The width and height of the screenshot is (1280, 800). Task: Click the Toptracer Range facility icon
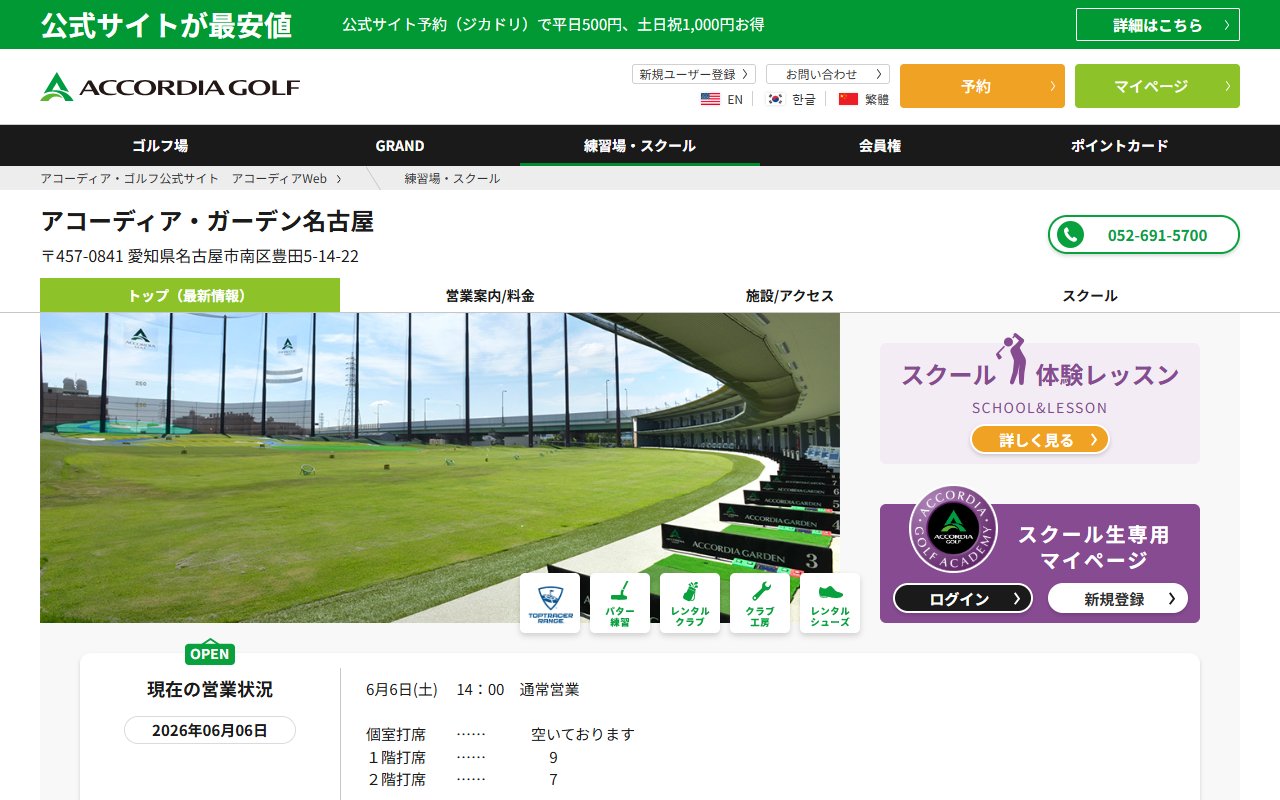pos(550,603)
